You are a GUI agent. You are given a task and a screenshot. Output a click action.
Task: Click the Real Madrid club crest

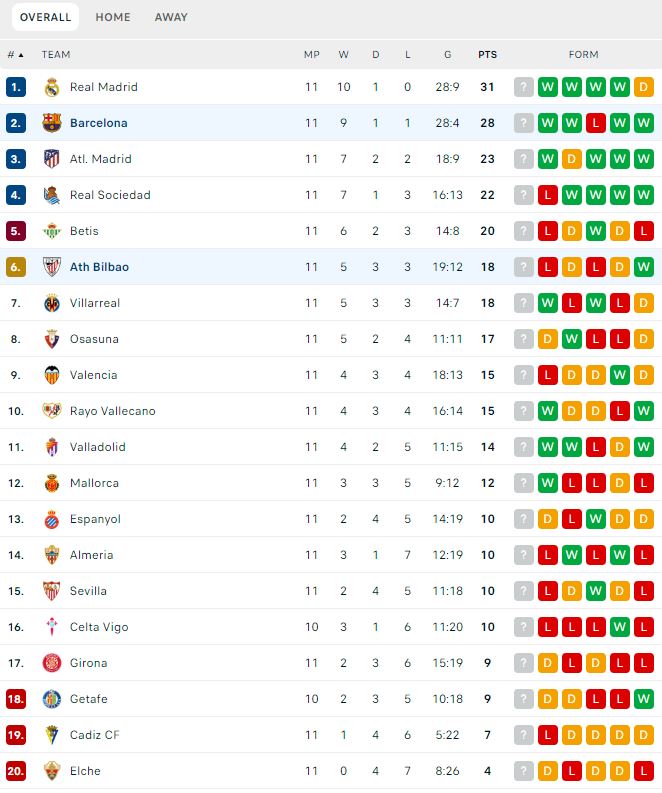pos(52,87)
